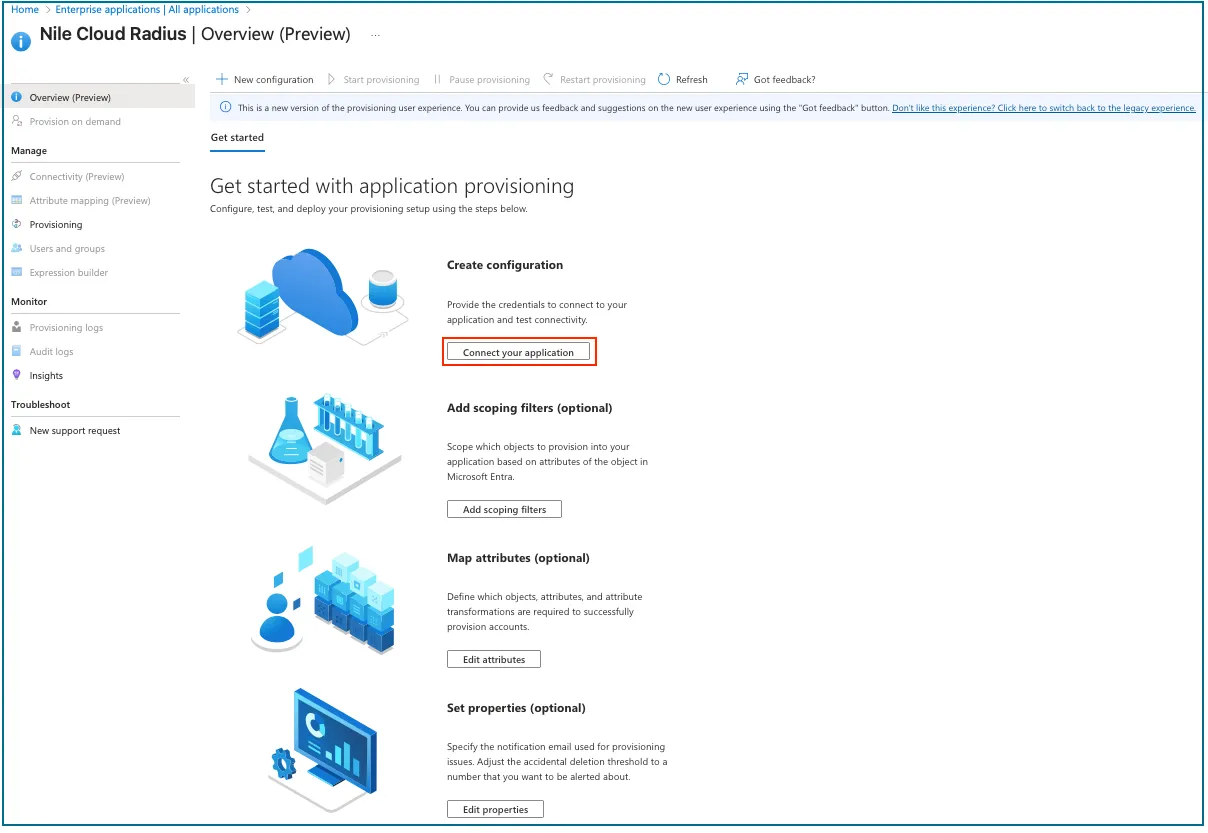Click the Add scoping filters (optional) heading
The height and width of the screenshot is (833, 1208).
529,408
